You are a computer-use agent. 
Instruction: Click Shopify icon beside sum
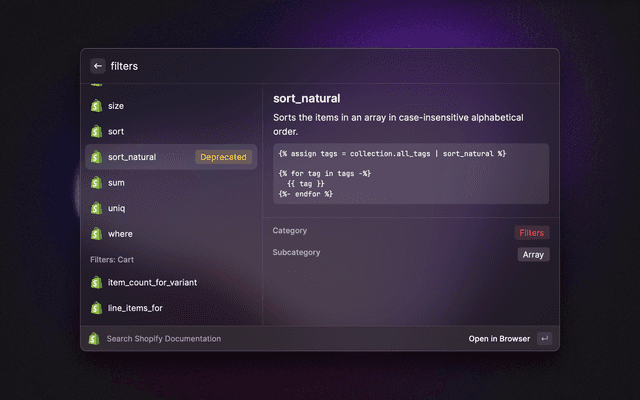click(x=96, y=183)
